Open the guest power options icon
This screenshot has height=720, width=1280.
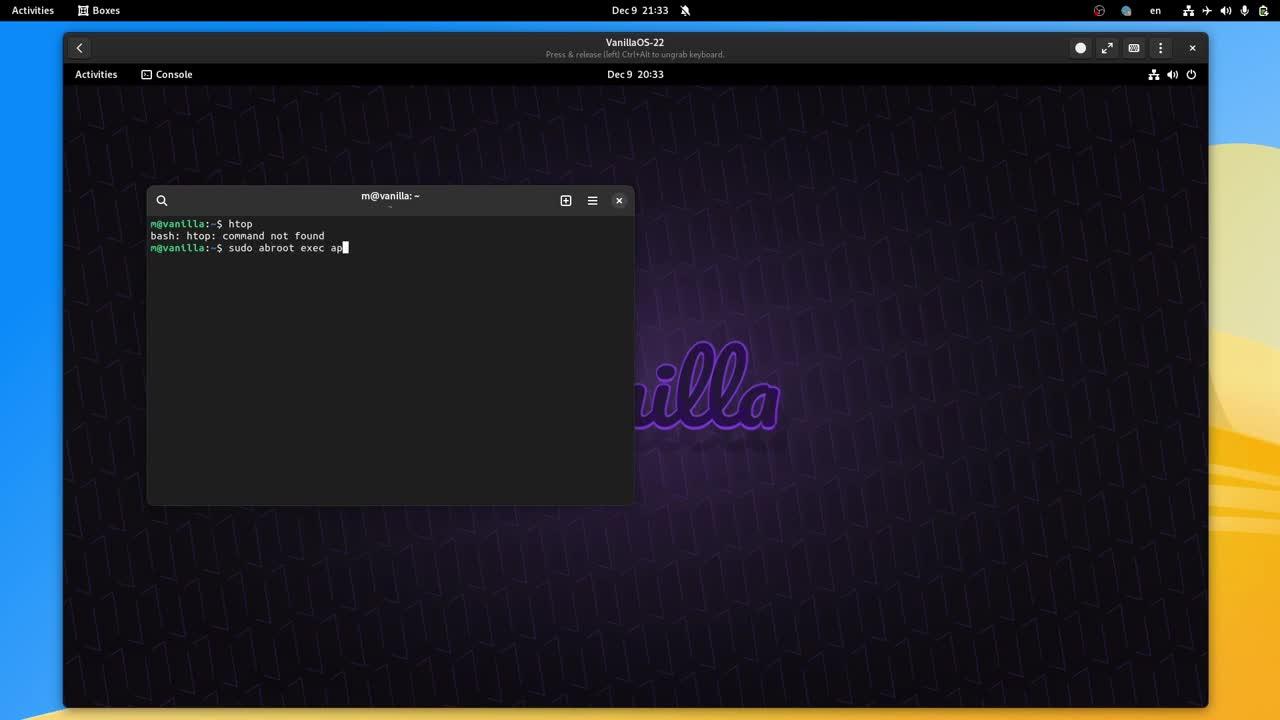coord(1190,74)
